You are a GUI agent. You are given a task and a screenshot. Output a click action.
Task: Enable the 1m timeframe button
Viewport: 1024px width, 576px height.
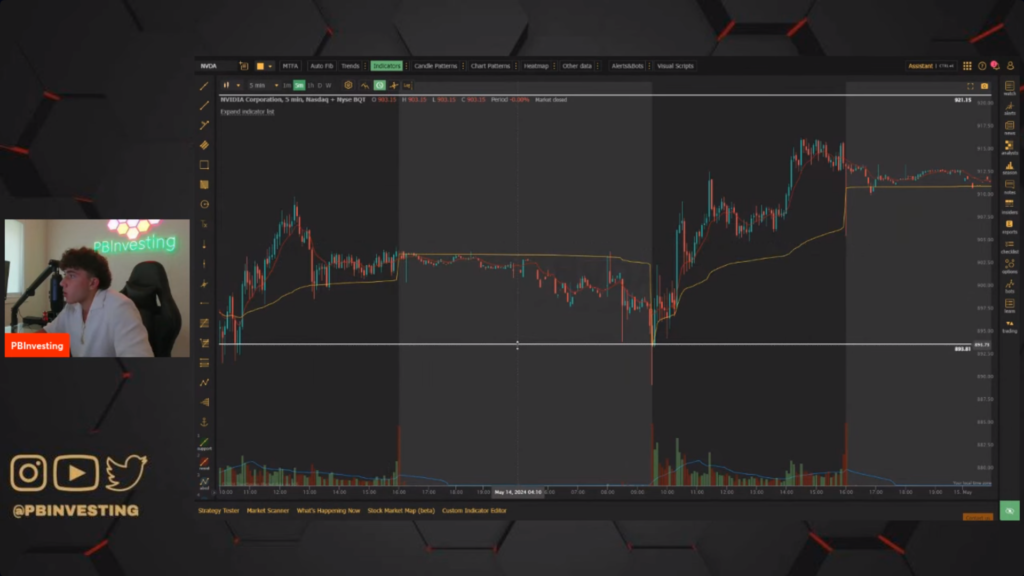287,85
